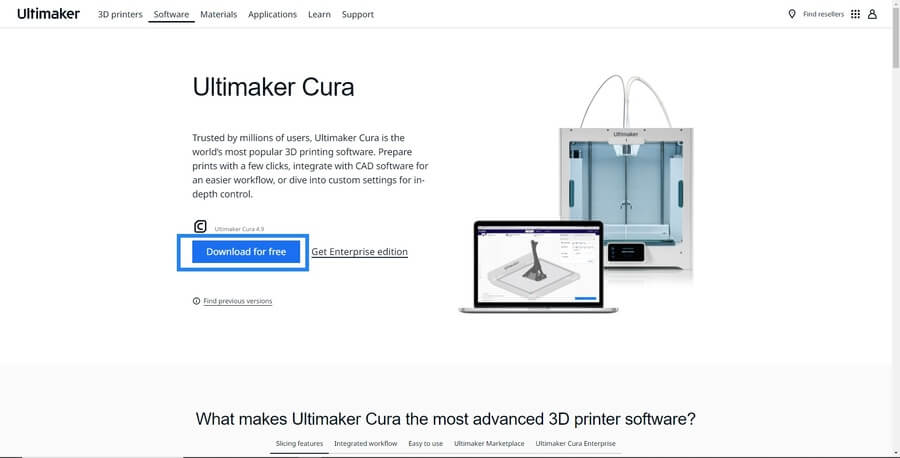Click the Ultimaker Cura page heading
The width and height of the screenshot is (900, 458).
click(273, 87)
